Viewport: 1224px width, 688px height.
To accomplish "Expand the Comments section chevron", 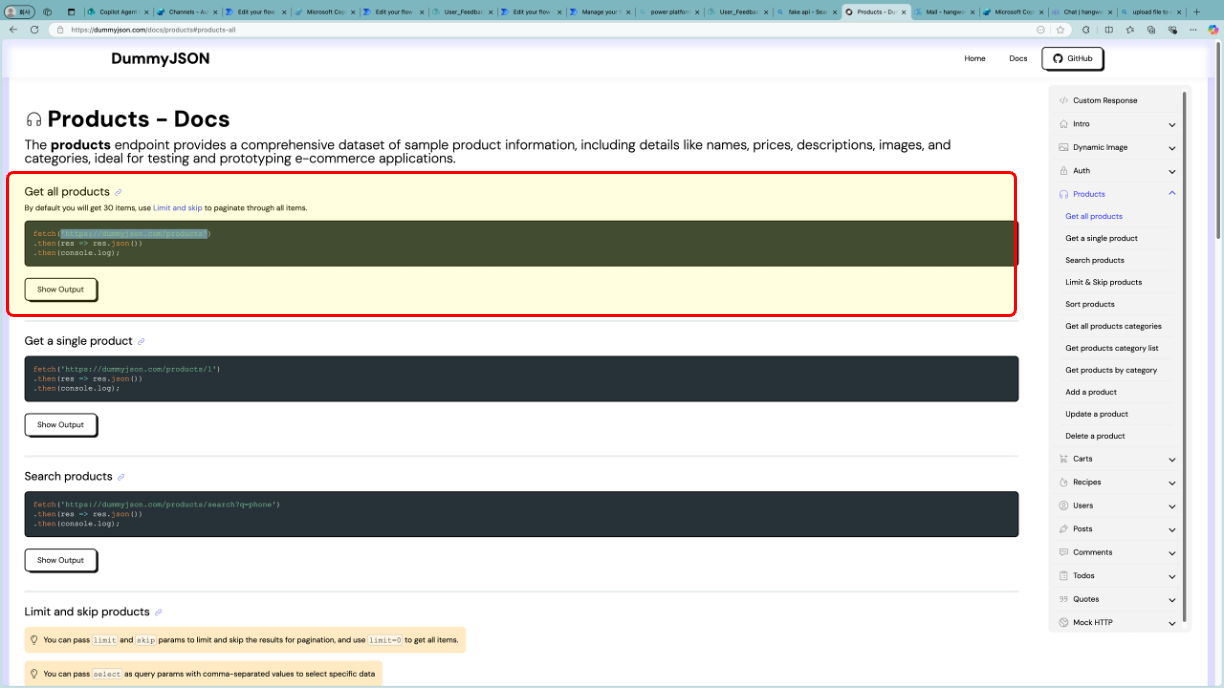I will click(x=1172, y=553).
